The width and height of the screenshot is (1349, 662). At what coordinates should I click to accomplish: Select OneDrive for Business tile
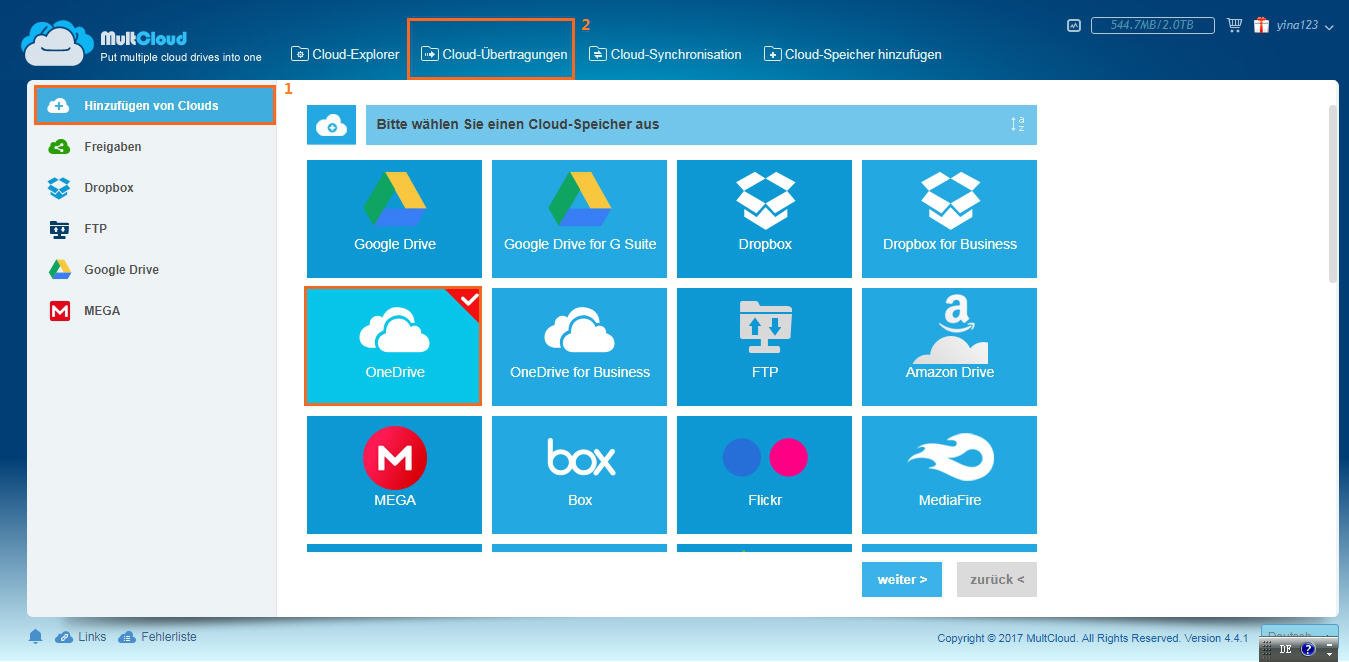(579, 347)
